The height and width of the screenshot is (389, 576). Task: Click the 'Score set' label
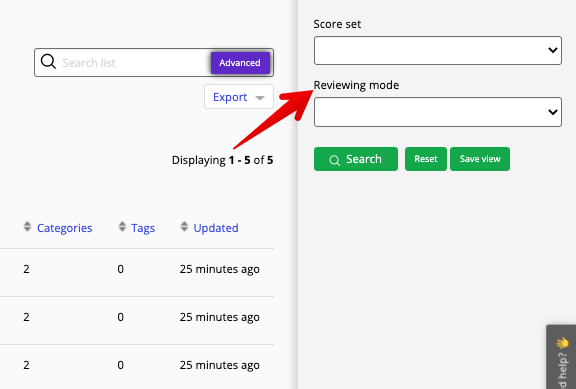337,24
